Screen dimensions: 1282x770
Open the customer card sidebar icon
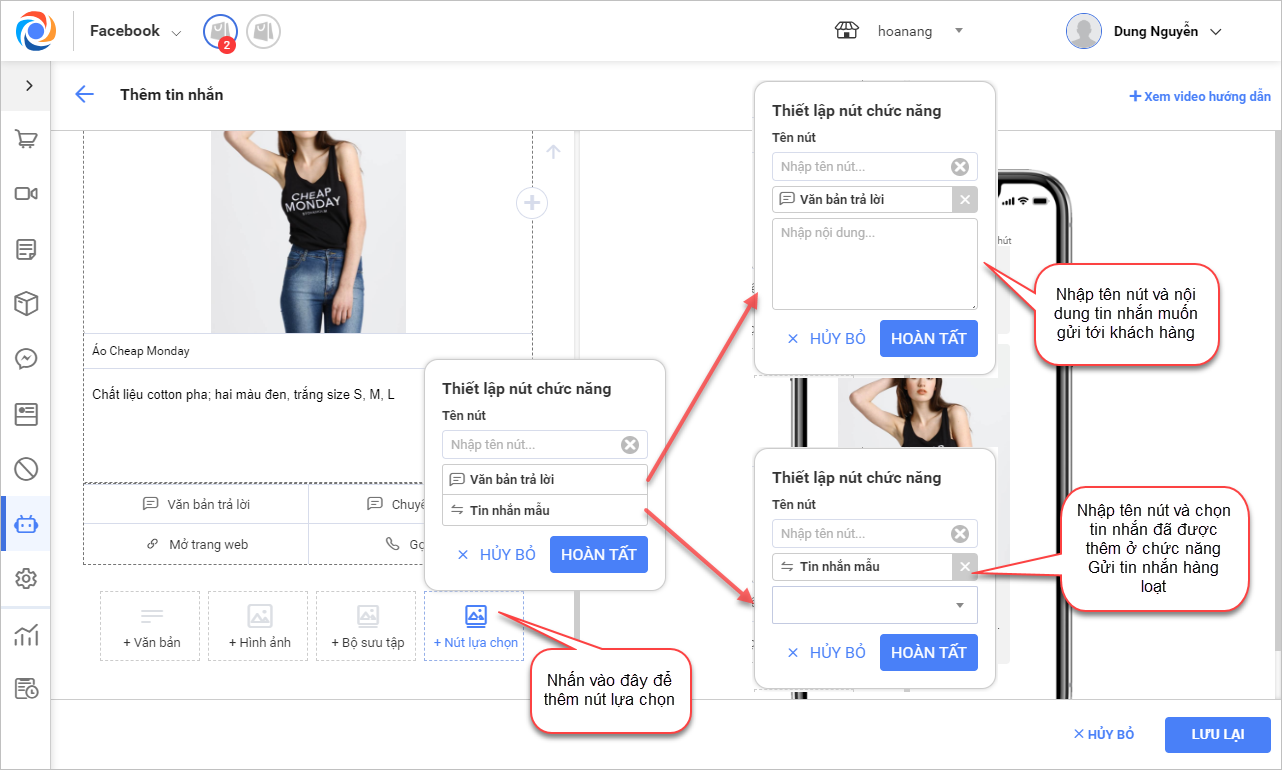(x=26, y=414)
